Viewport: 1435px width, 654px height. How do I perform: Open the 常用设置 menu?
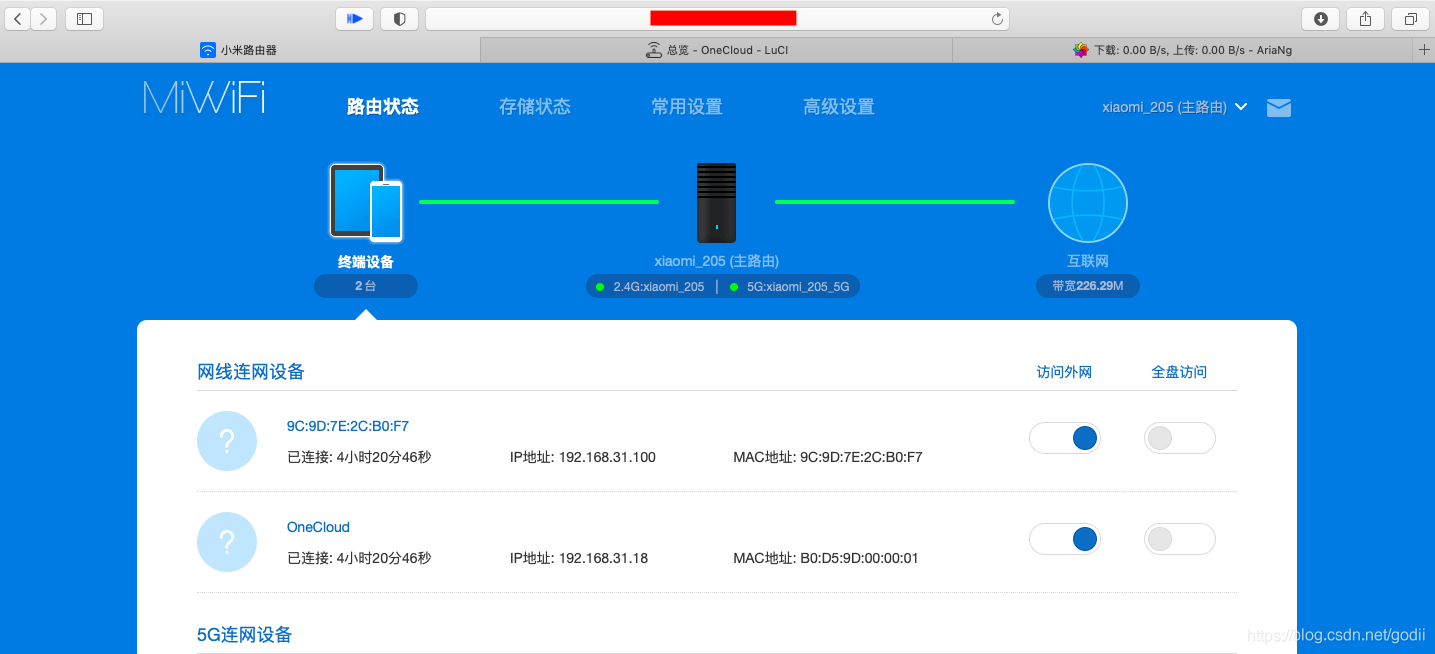coord(686,107)
